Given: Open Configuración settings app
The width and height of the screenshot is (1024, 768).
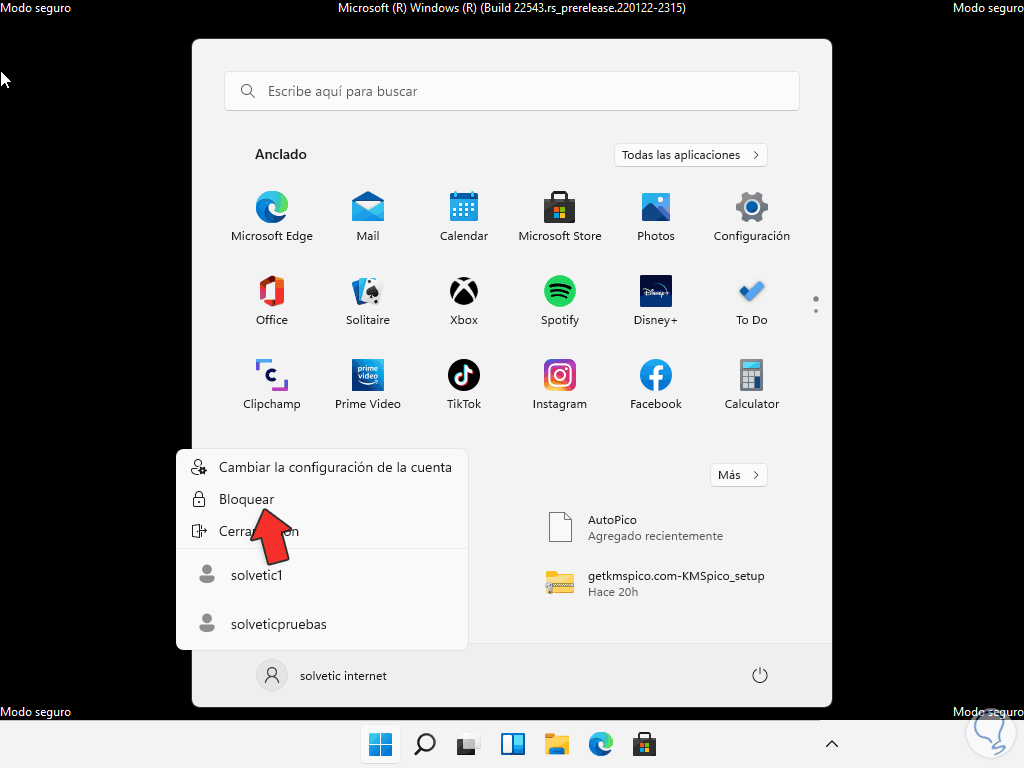Looking at the screenshot, I should point(752,216).
